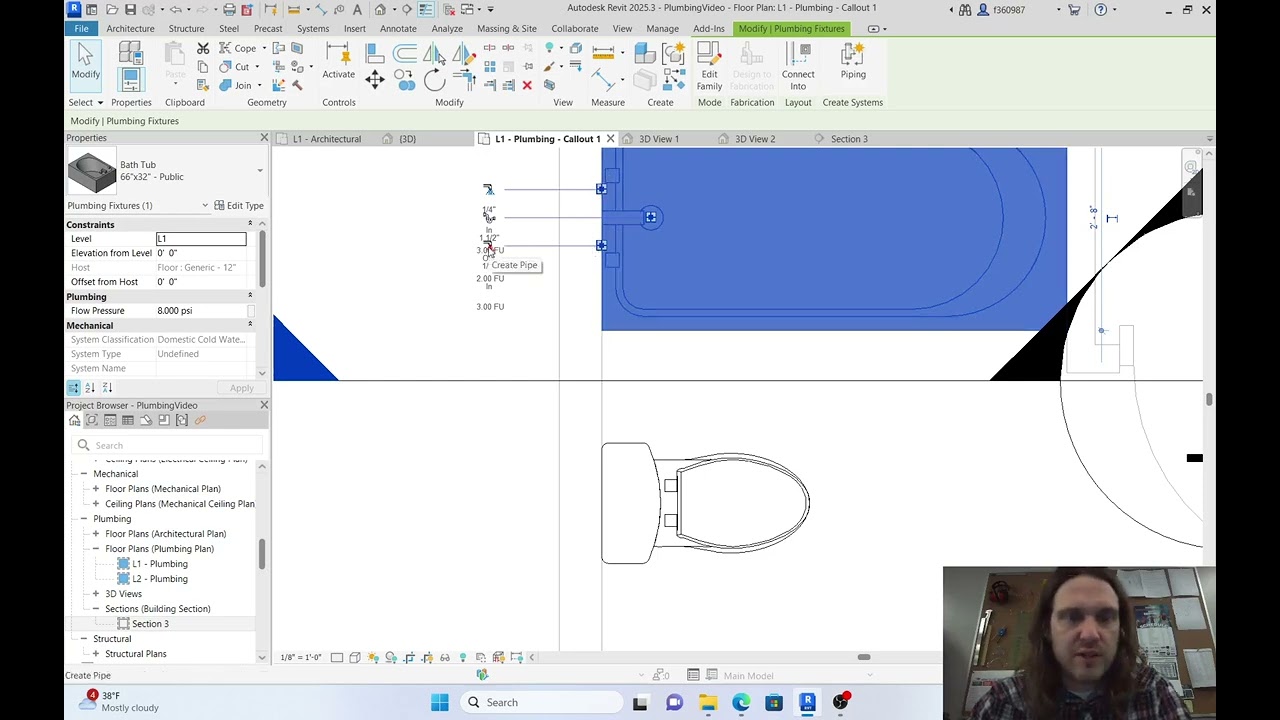Expand the 3D Views tree node
Viewport: 1280px width, 720px height.
point(96,594)
